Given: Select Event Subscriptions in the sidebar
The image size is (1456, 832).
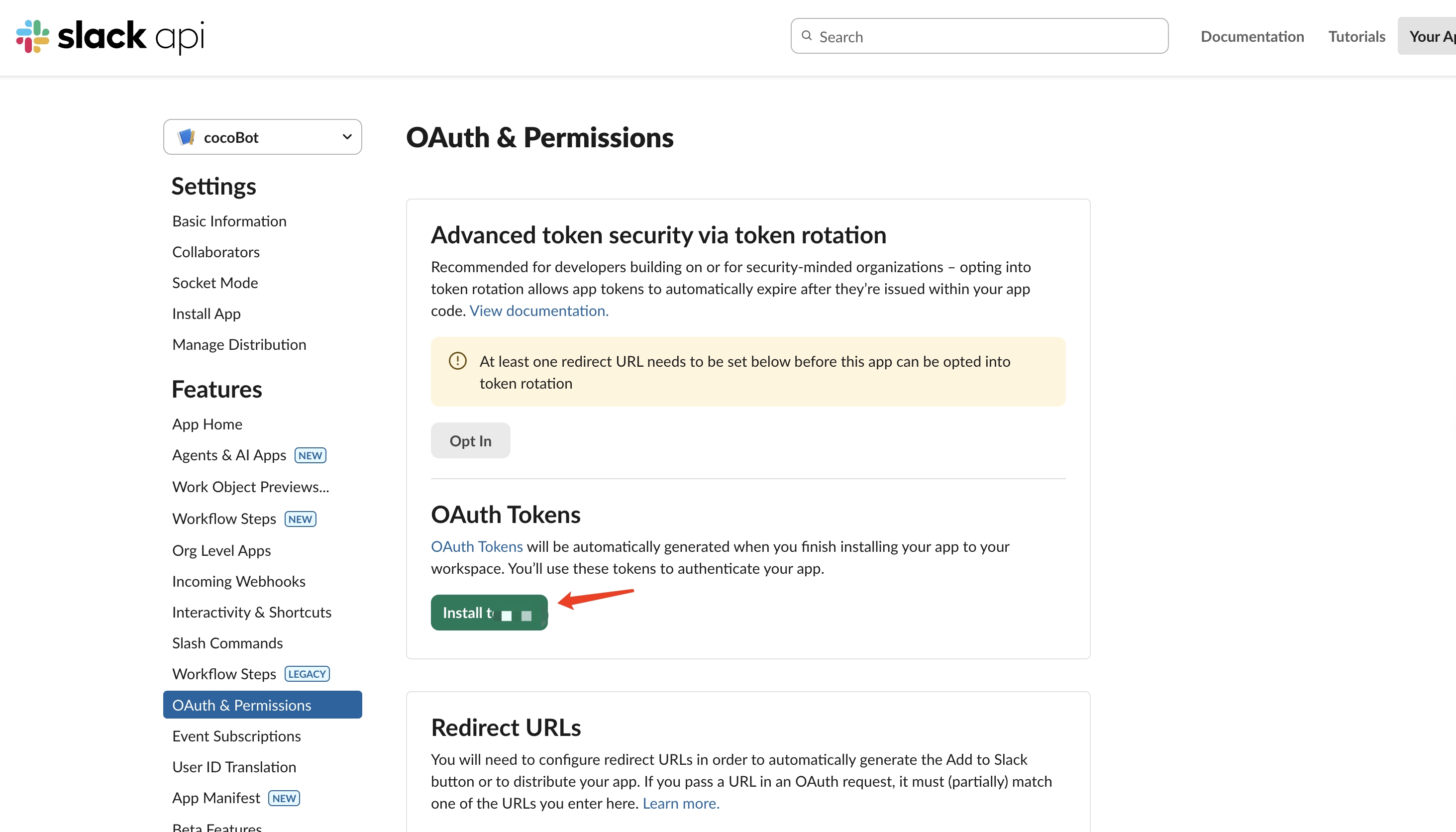Looking at the screenshot, I should tap(236, 736).
